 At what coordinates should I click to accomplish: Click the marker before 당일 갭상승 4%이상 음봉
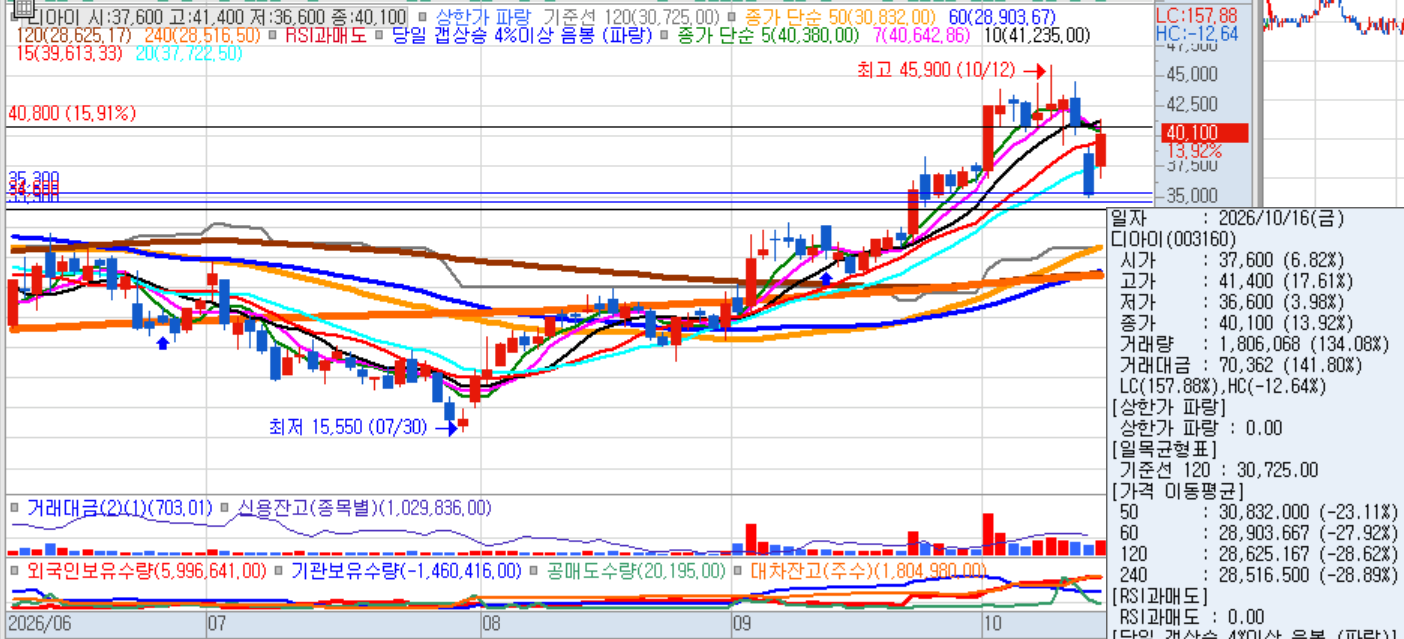pyautogui.click(x=378, y=35)
